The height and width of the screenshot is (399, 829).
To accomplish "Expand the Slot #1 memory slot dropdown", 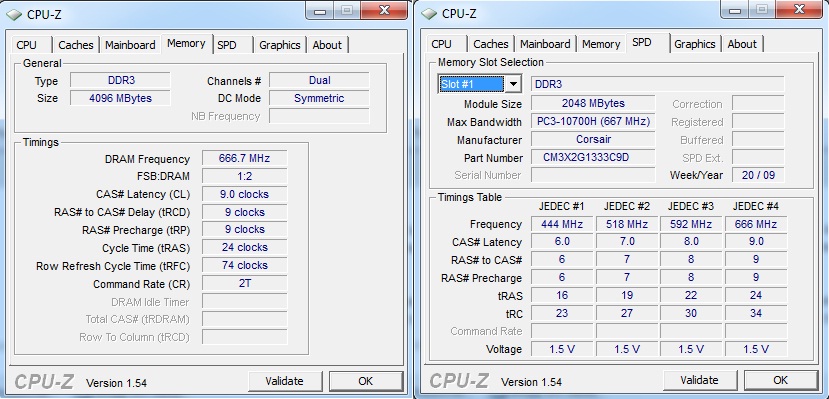I will 512,84.
